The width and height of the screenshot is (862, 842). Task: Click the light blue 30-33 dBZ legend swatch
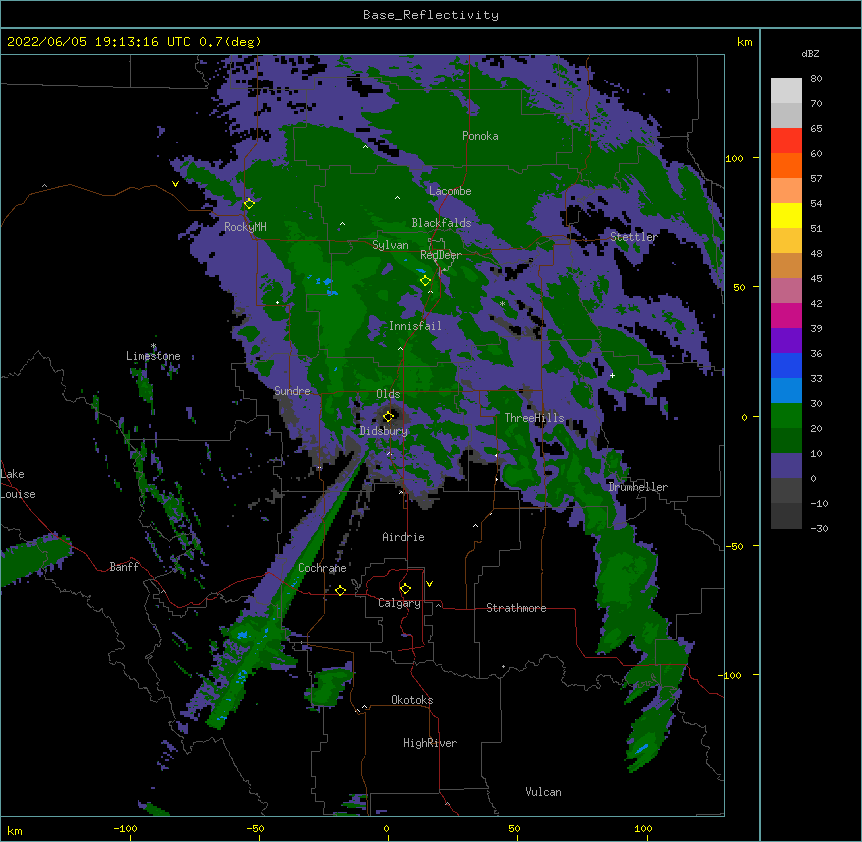[x=786, y=391]
